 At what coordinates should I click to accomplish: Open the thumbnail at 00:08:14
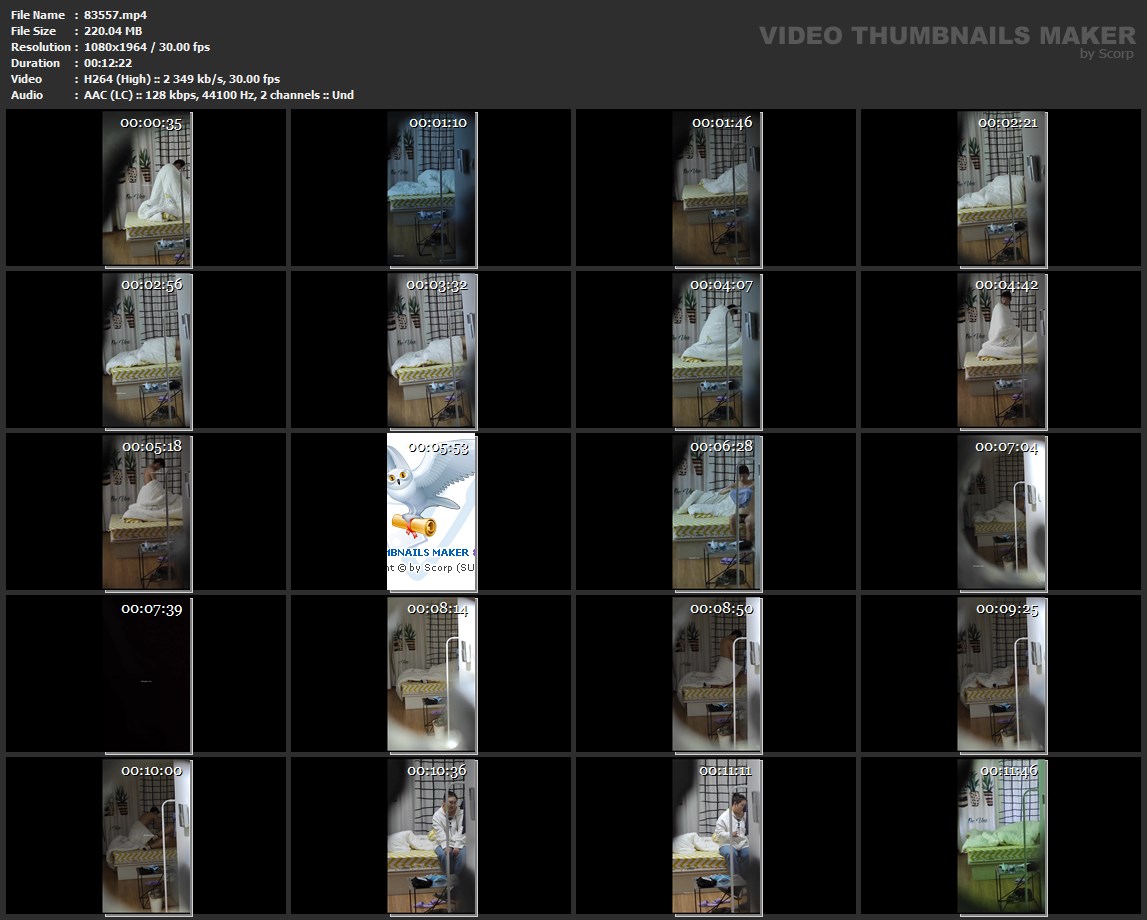pyautogui.click(x=432, y=674)
